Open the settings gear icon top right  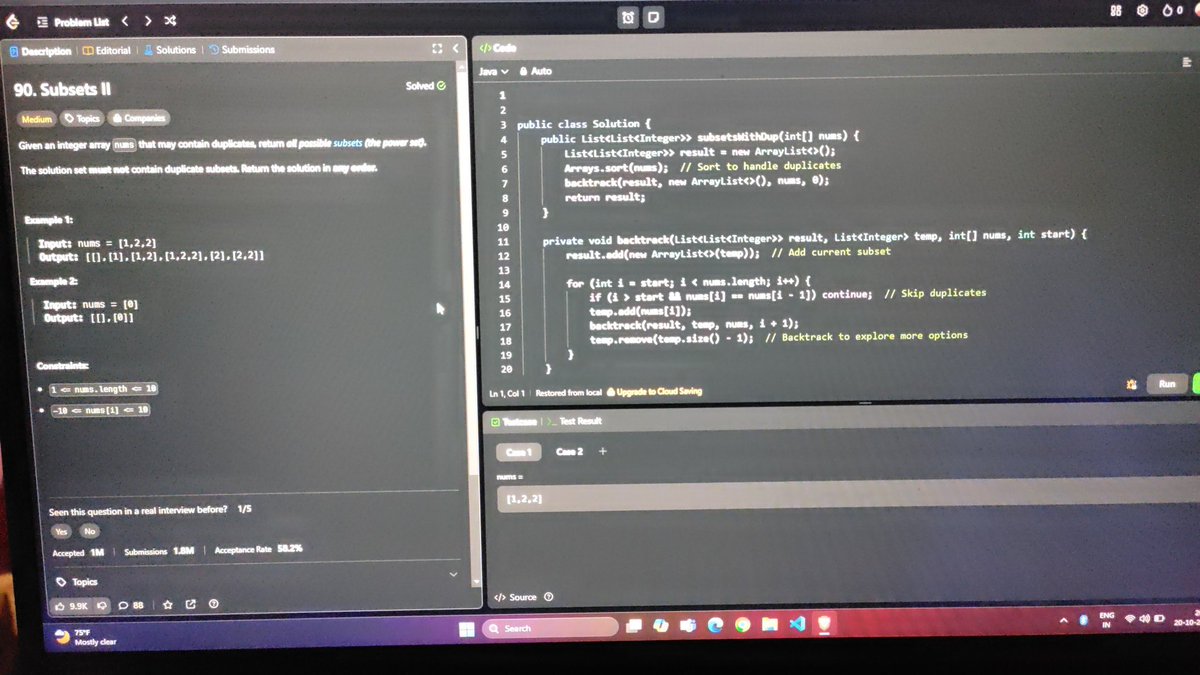pos(1142,10)
